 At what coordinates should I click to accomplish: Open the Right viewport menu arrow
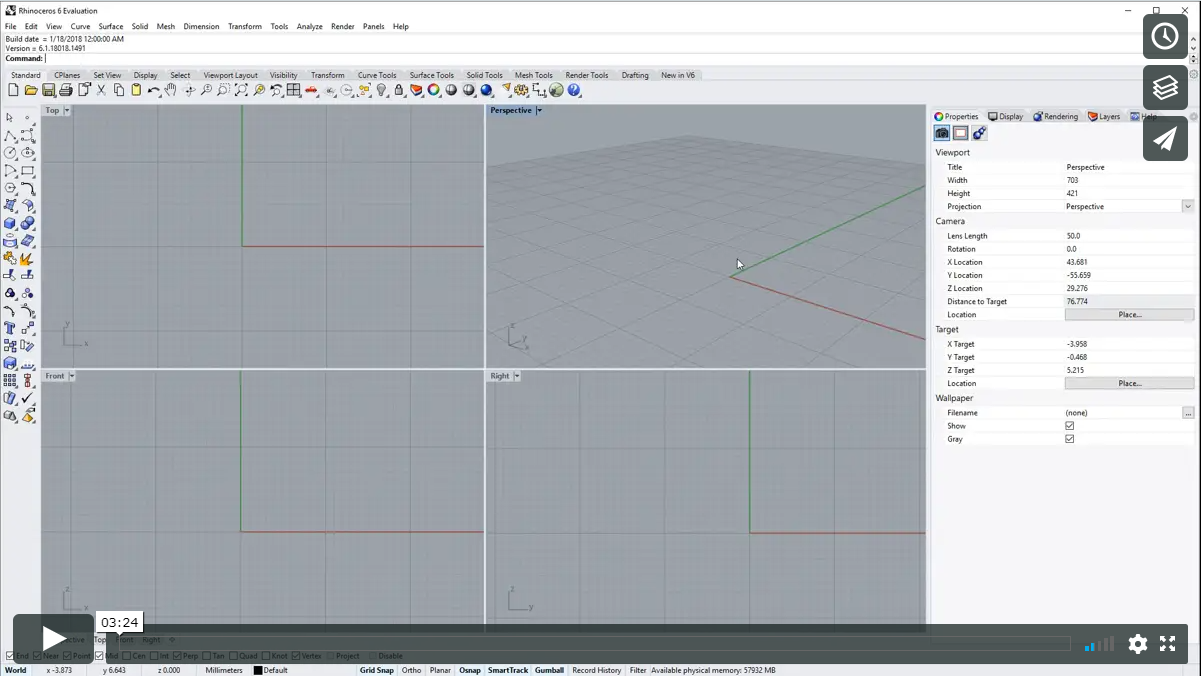[517, 376]
